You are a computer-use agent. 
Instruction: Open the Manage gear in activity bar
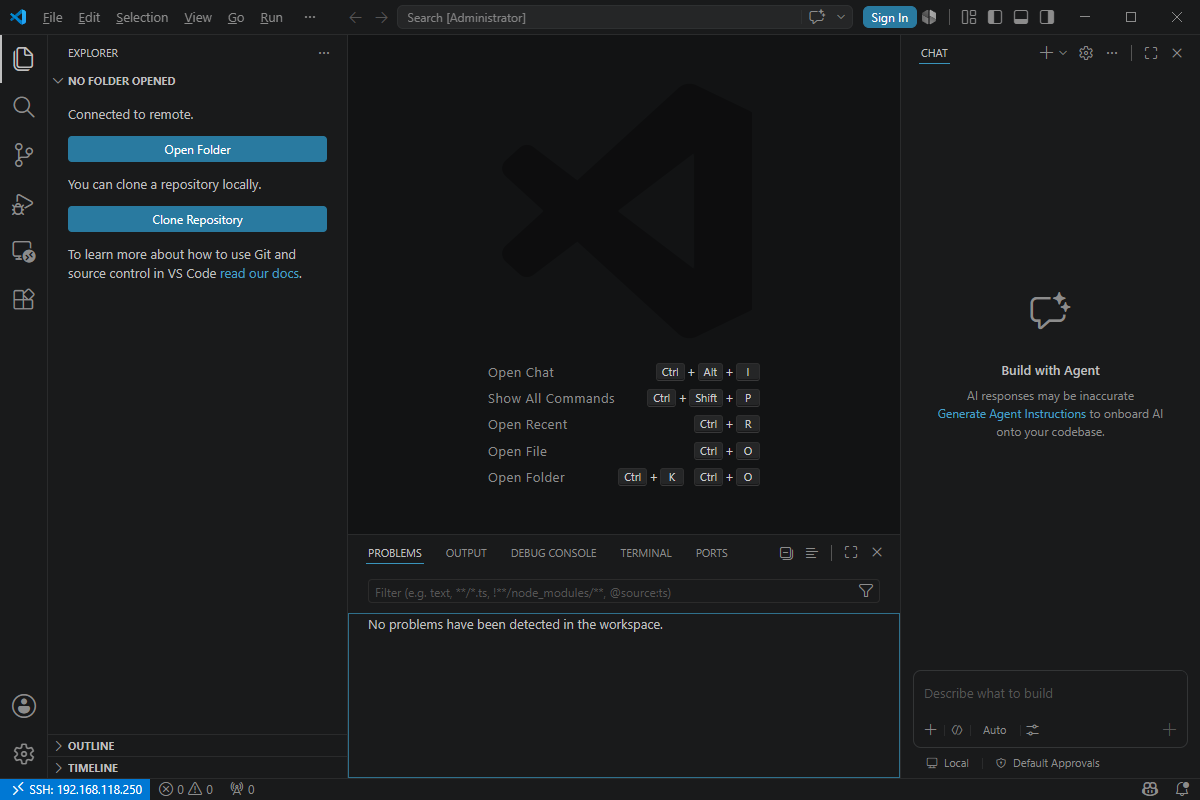pyautogui.click(x=23, y=753)
